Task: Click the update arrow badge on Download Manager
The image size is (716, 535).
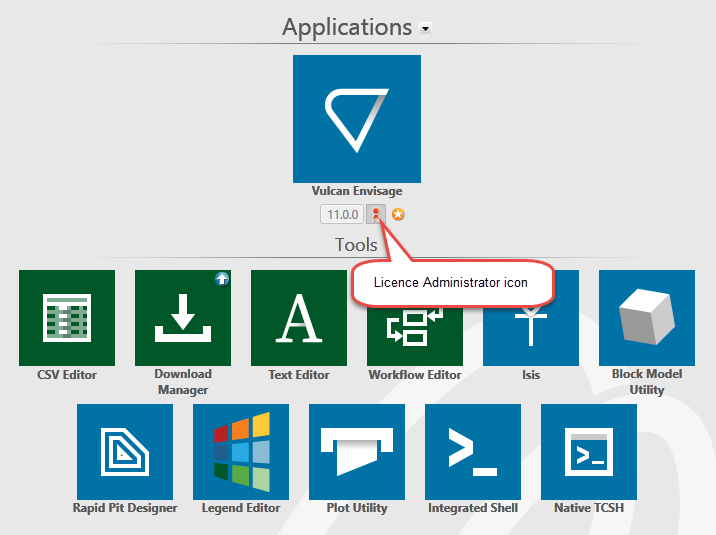Action: [222, 279]
